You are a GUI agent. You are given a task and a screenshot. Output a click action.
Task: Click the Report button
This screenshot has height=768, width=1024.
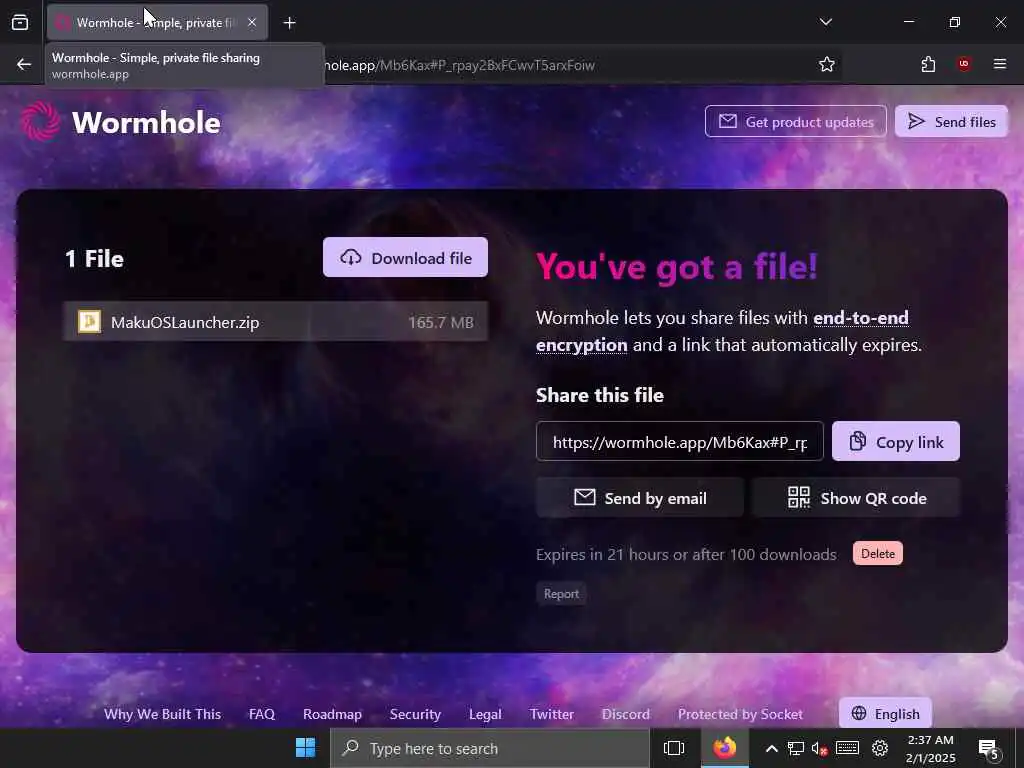coord(561,594)
